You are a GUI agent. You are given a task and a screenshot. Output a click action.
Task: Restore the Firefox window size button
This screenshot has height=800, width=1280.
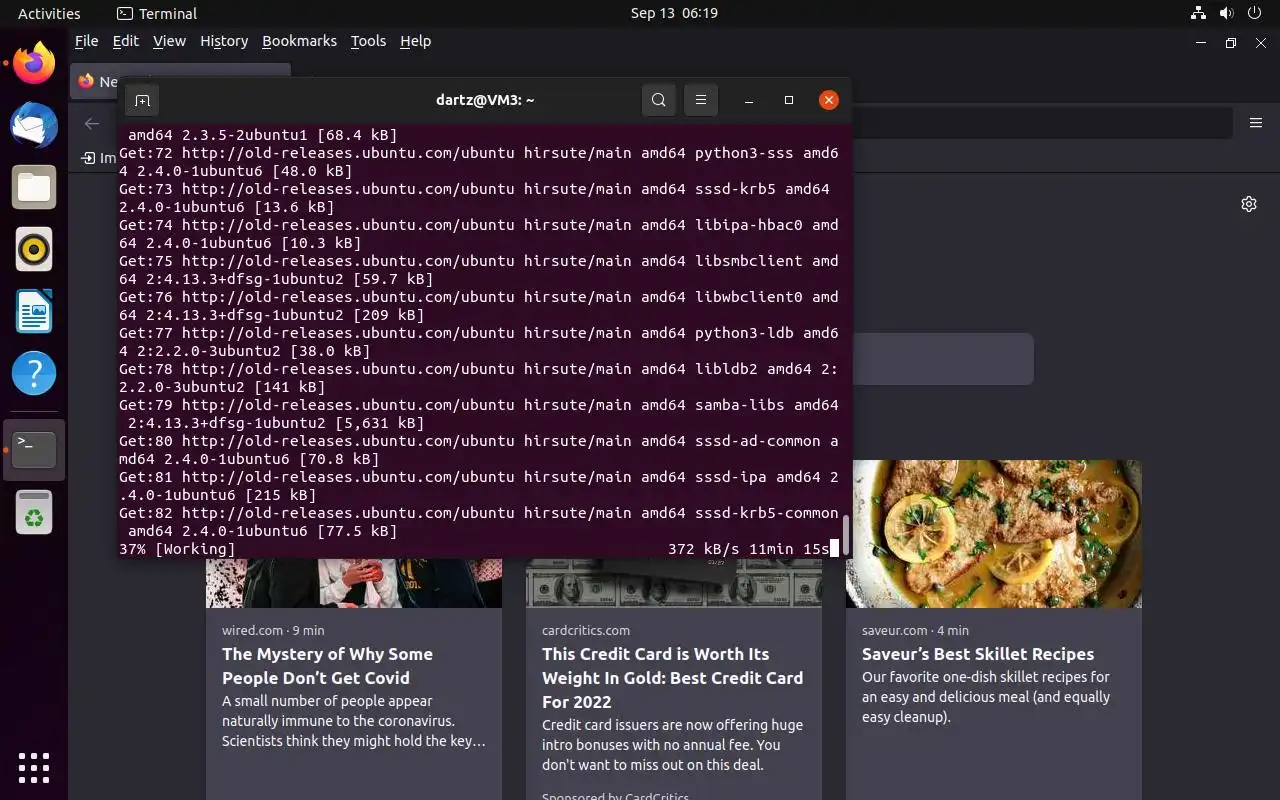point(1231,43)
